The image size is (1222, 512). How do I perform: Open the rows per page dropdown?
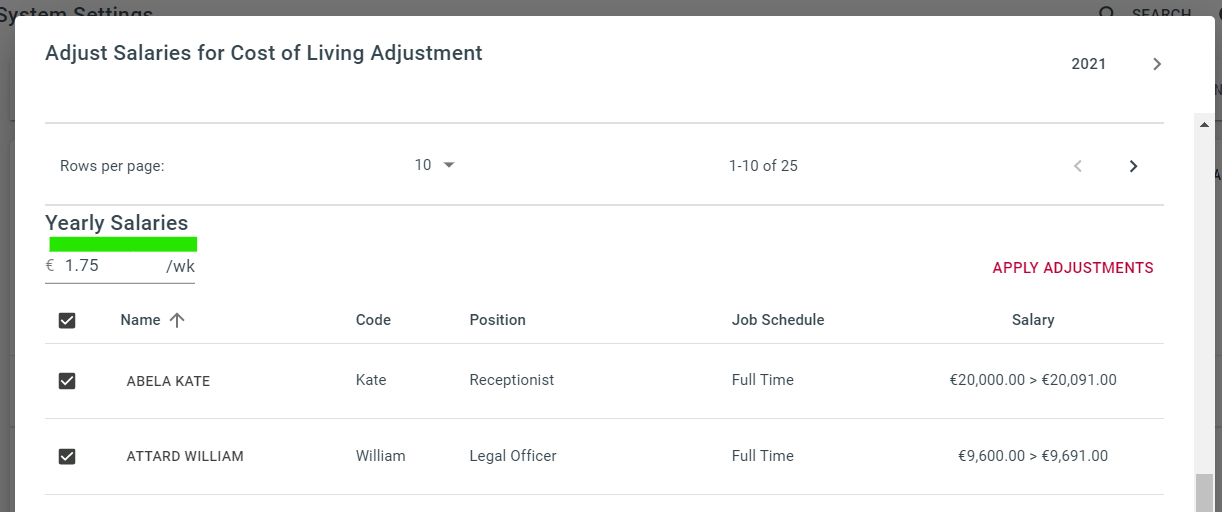[435, 165]
